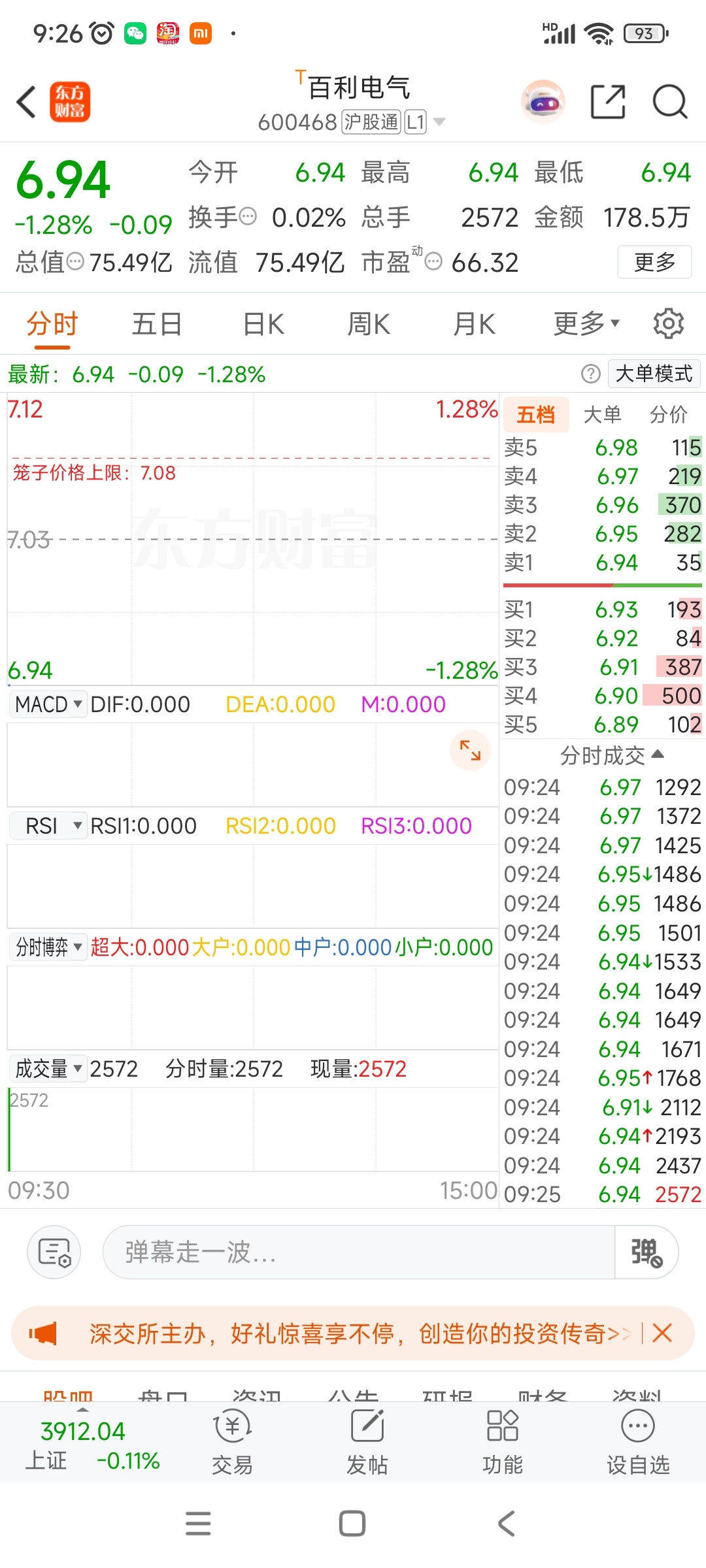
Task: Switch to the 五日 tab
Action: [157, 323]
